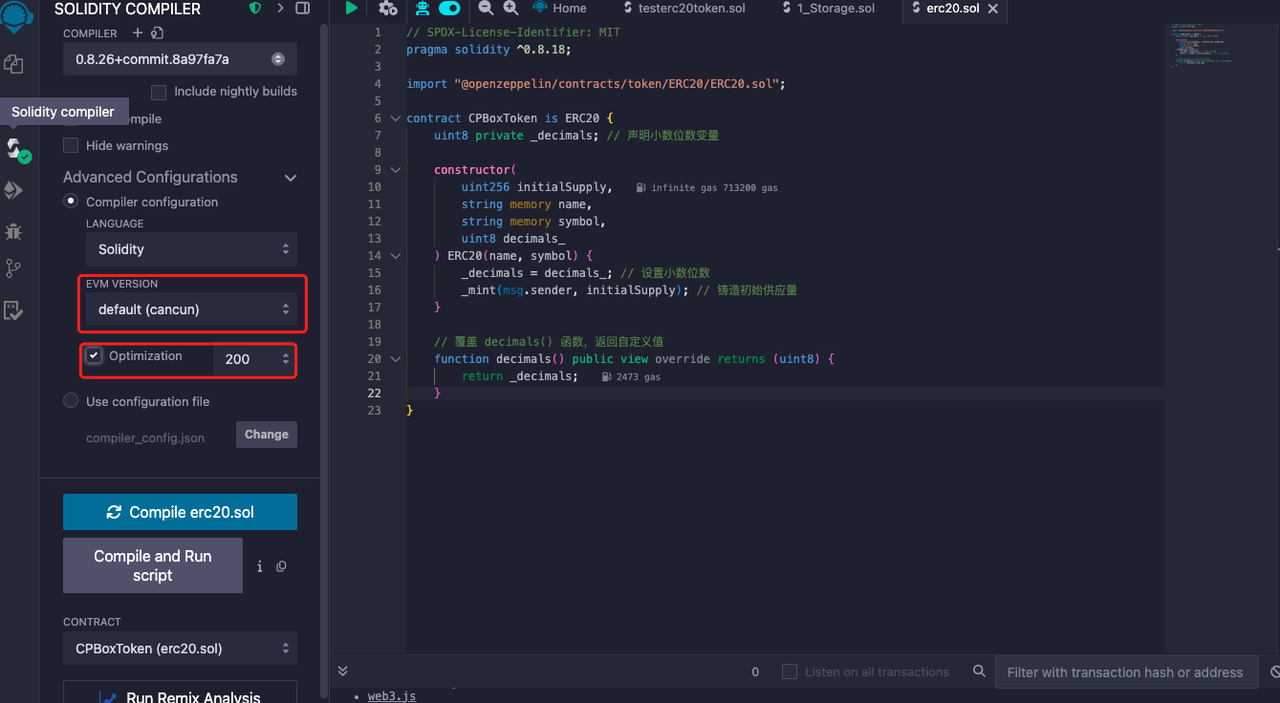Zoom in the editor font
This screenshot has width=1280, height=703.
510,8
